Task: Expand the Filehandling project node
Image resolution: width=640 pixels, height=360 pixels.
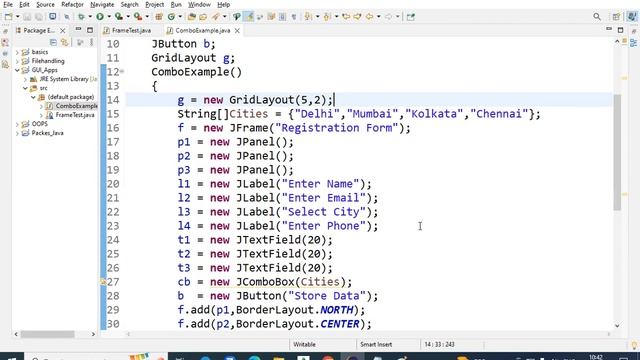Action: tap(17, 61)
